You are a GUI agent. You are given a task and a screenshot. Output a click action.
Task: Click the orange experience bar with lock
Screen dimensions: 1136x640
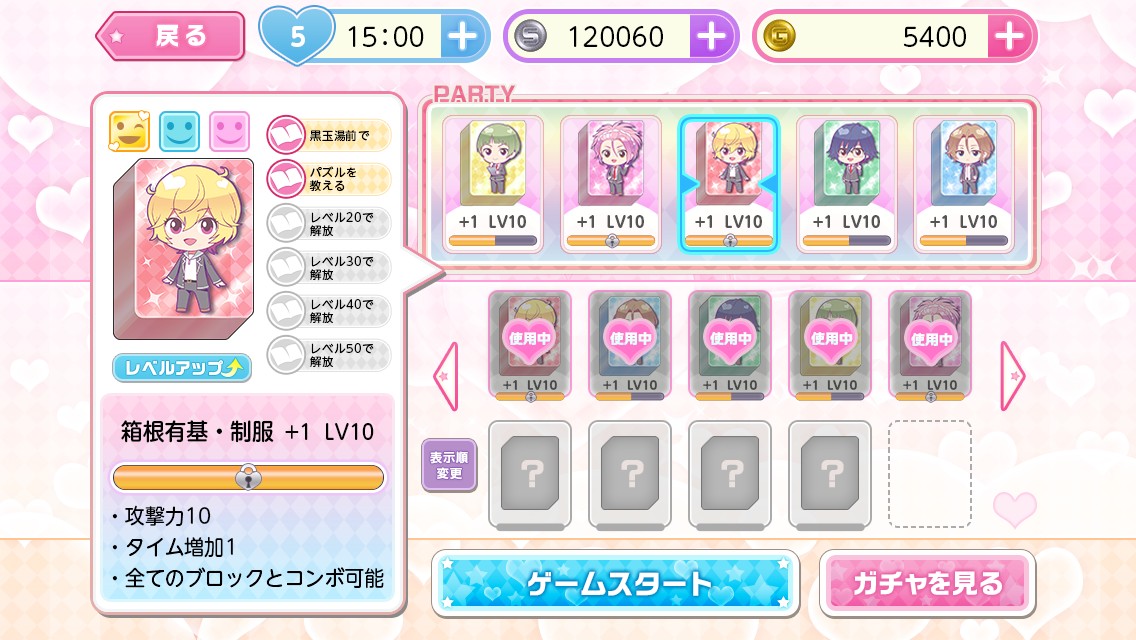(x=248, y=478)
